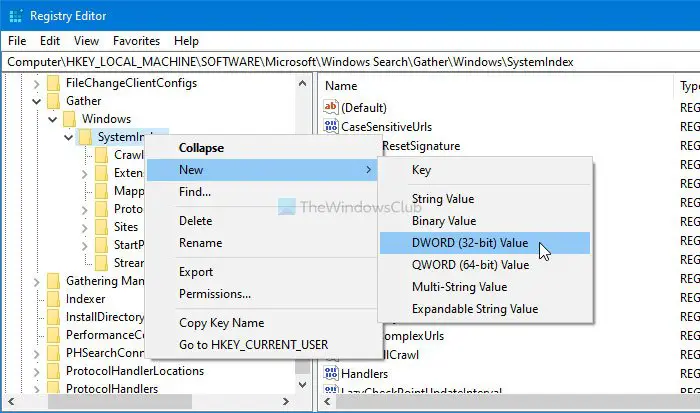Expand the PHSearchConn key arrow
700x413 pixels.
(x=37, y=354)
